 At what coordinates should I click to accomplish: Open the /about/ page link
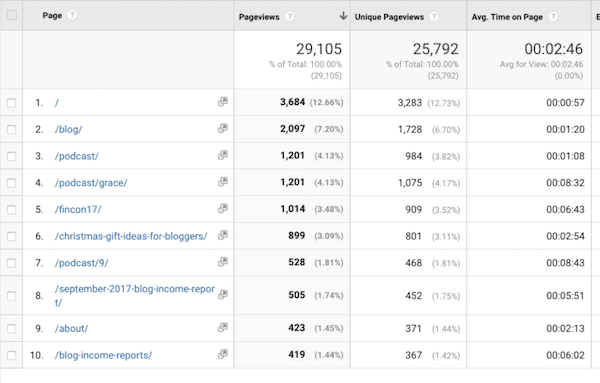(x=71, y=329)
